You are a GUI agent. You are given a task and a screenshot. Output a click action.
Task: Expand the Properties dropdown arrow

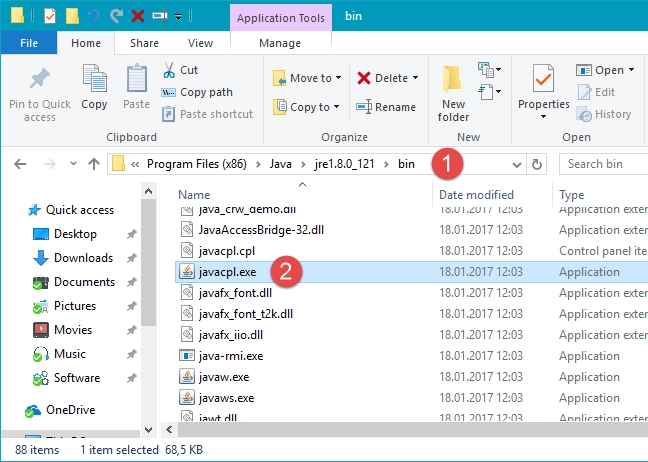tap(543, 117)
